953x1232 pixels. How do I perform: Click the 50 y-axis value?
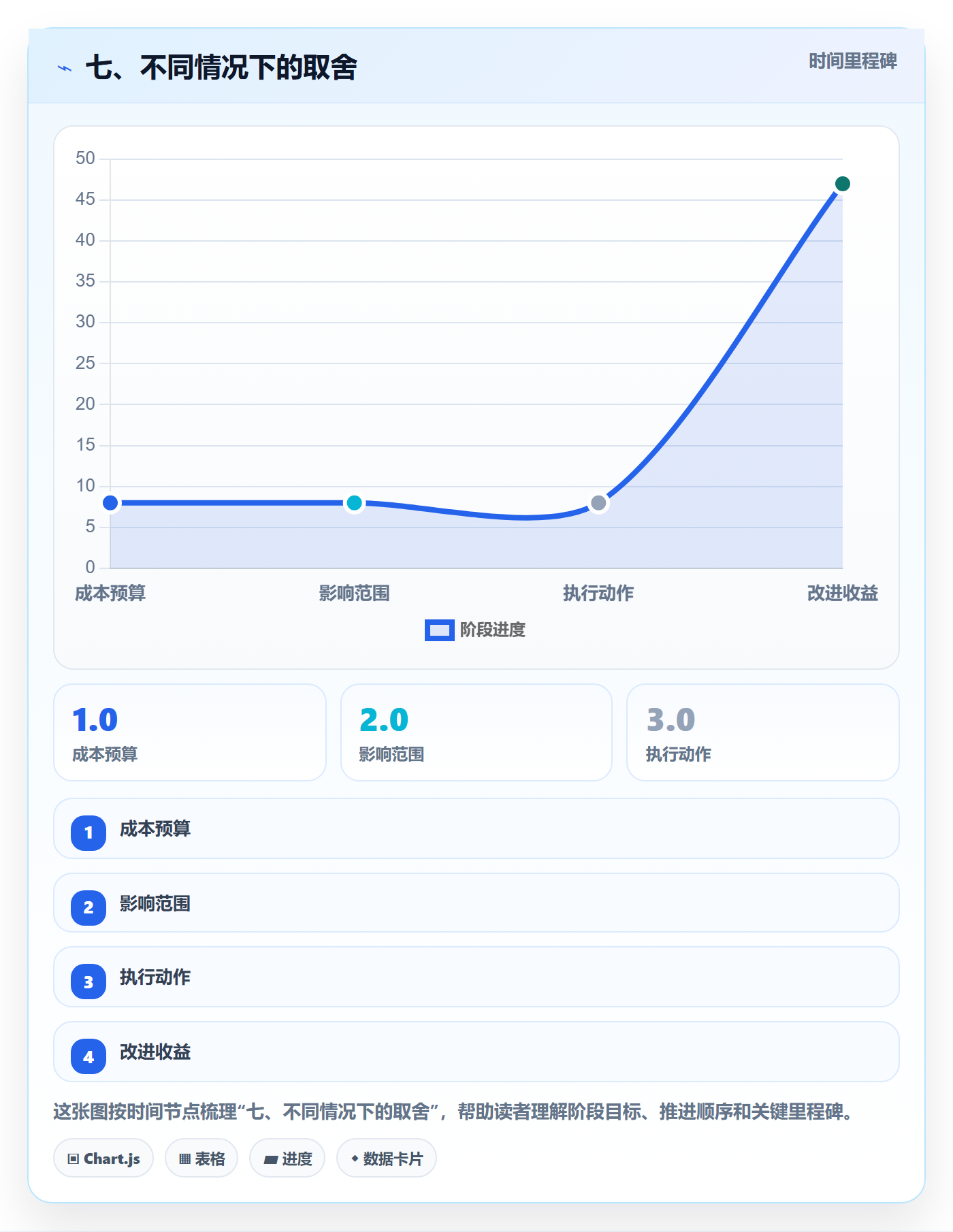click(x=85, y=159)
